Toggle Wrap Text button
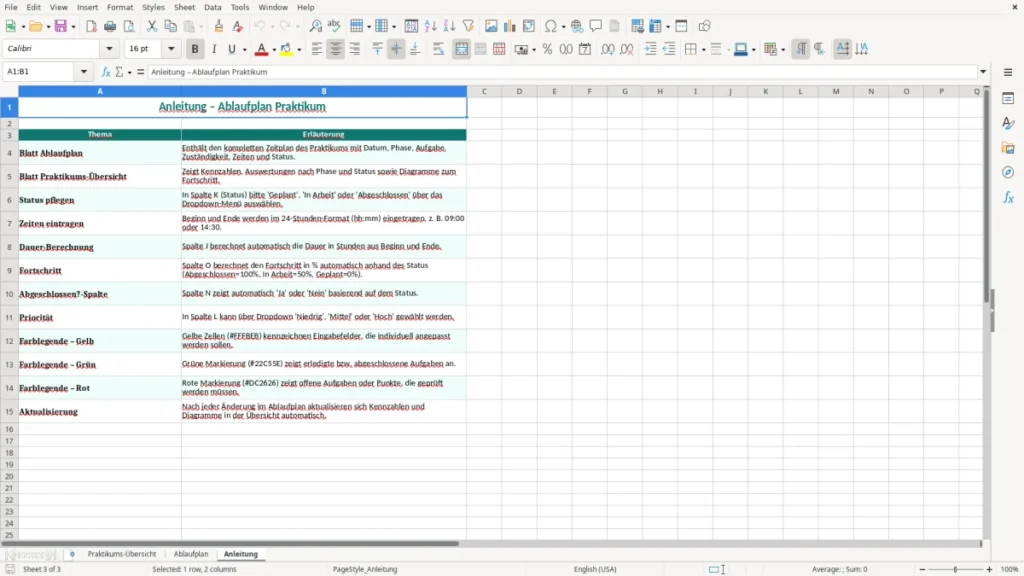 (x=439, y=49)
